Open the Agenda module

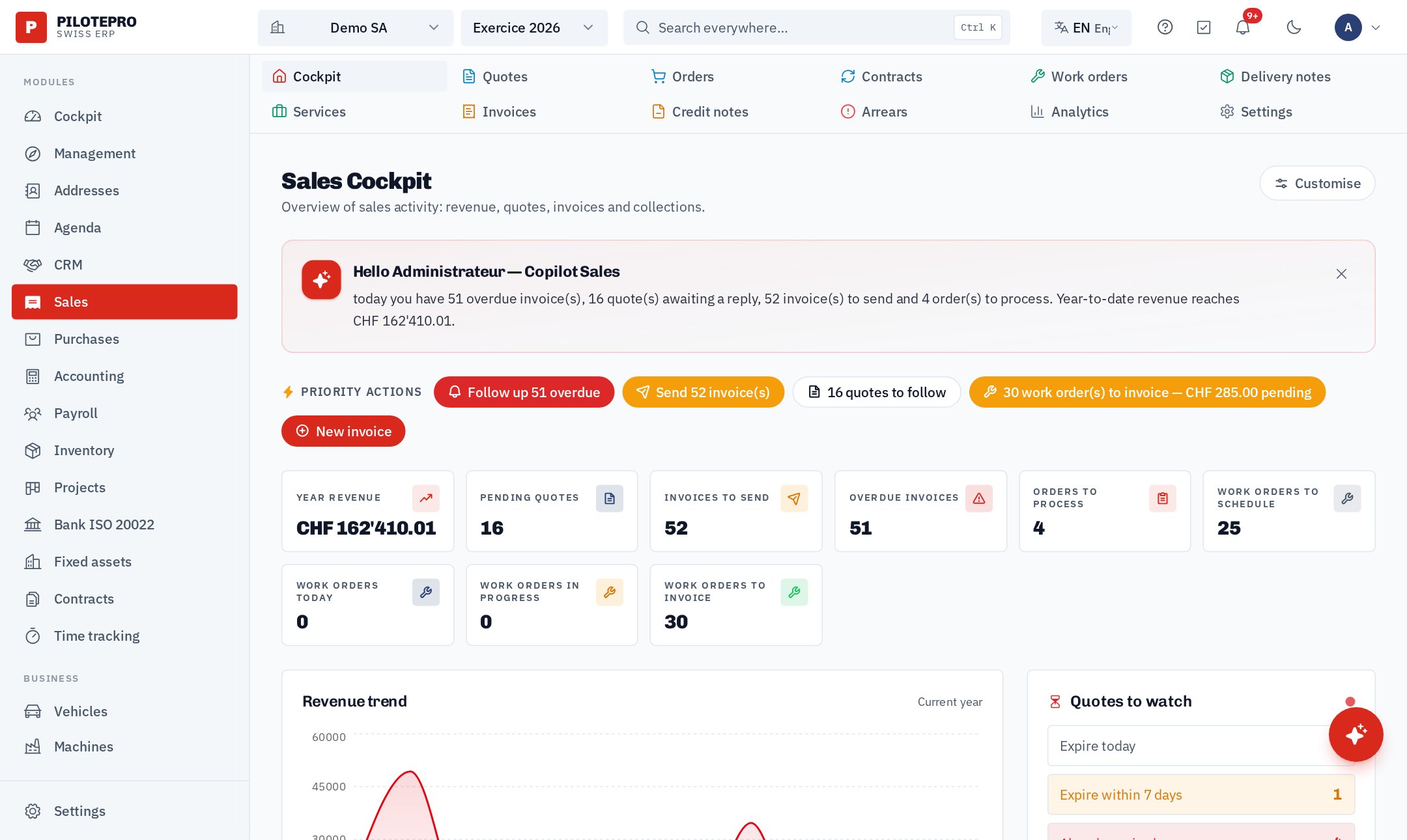pyautogui.click(x=124, y=228)
